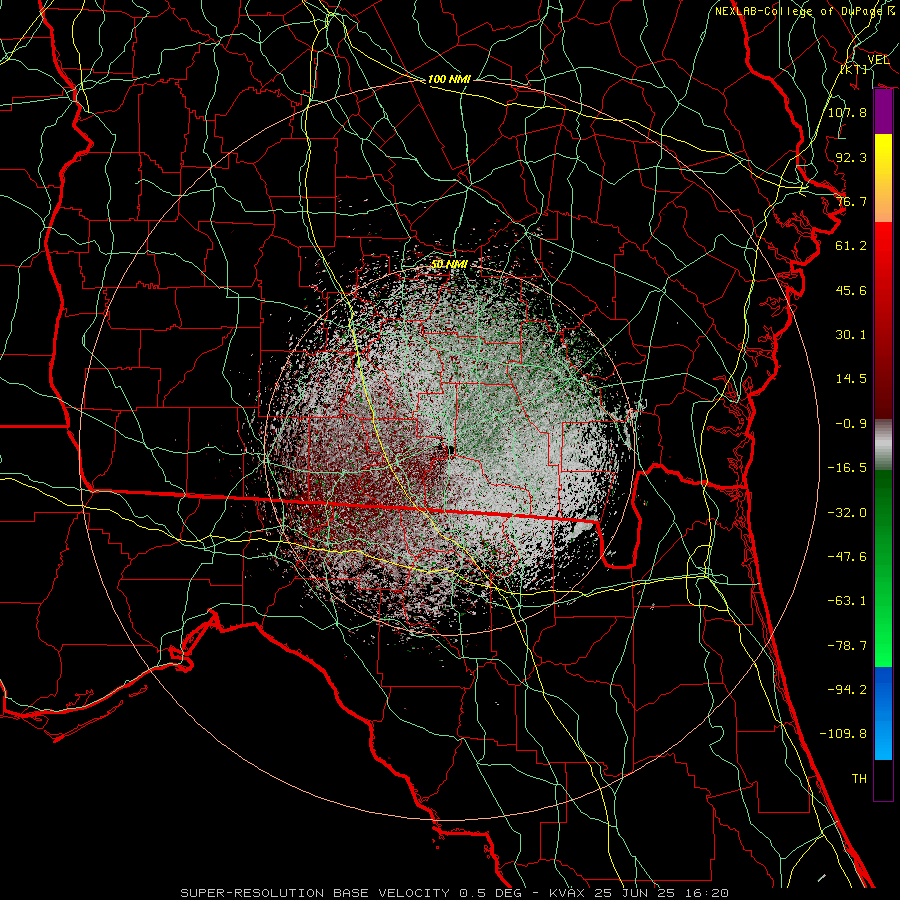This screenshot has width=900, height=900.
Task: Click the gray near-zero segment of color bar
Action: (883, 445)
